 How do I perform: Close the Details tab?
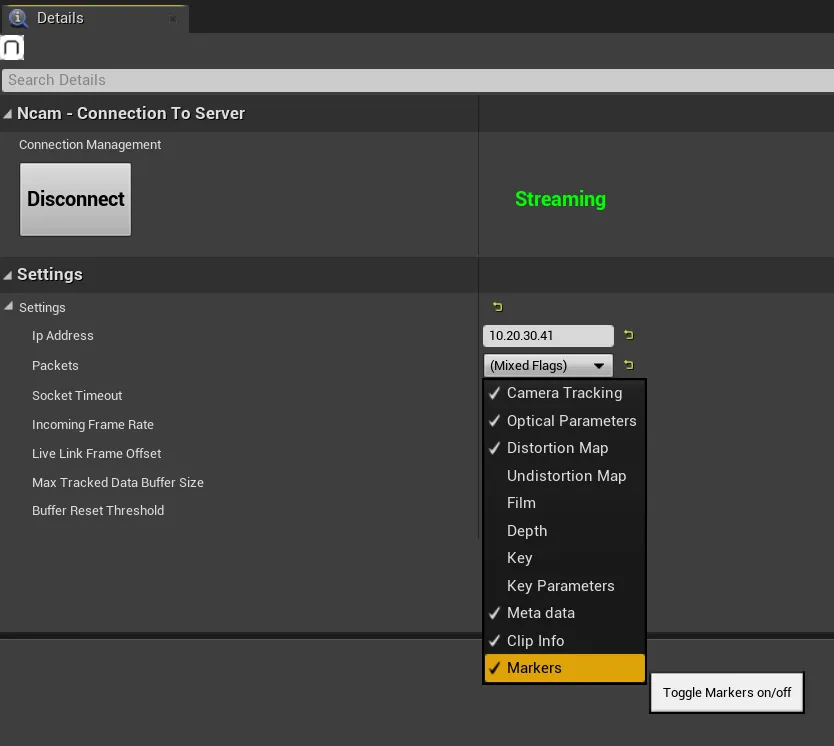pyautogui.click(x=173, y=19)
